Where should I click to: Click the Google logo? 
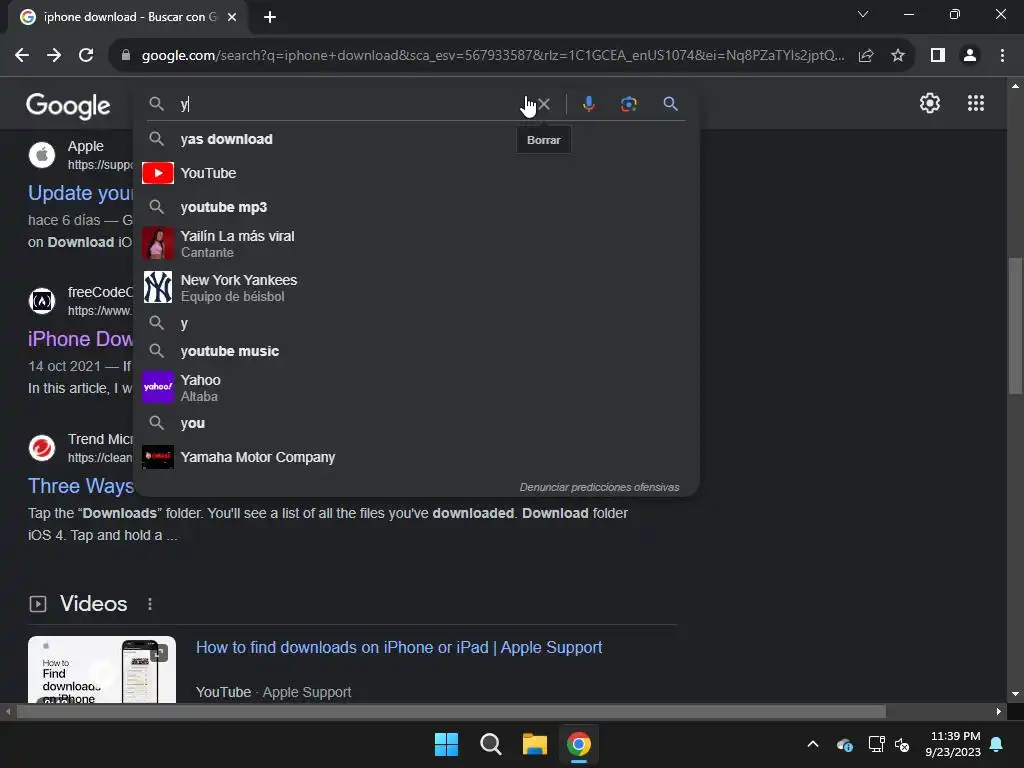coord(68,105)
